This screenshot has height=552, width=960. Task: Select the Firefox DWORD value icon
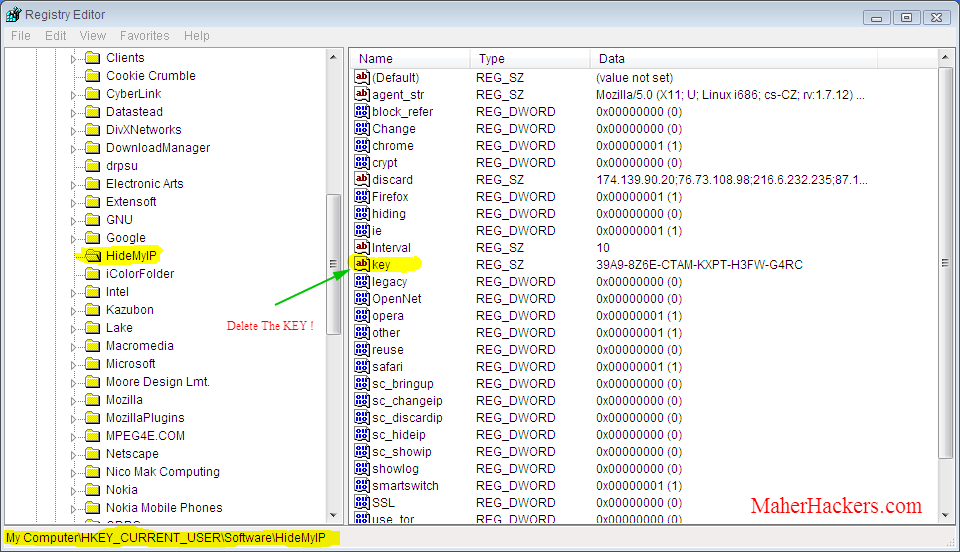(x=362, y=196)
